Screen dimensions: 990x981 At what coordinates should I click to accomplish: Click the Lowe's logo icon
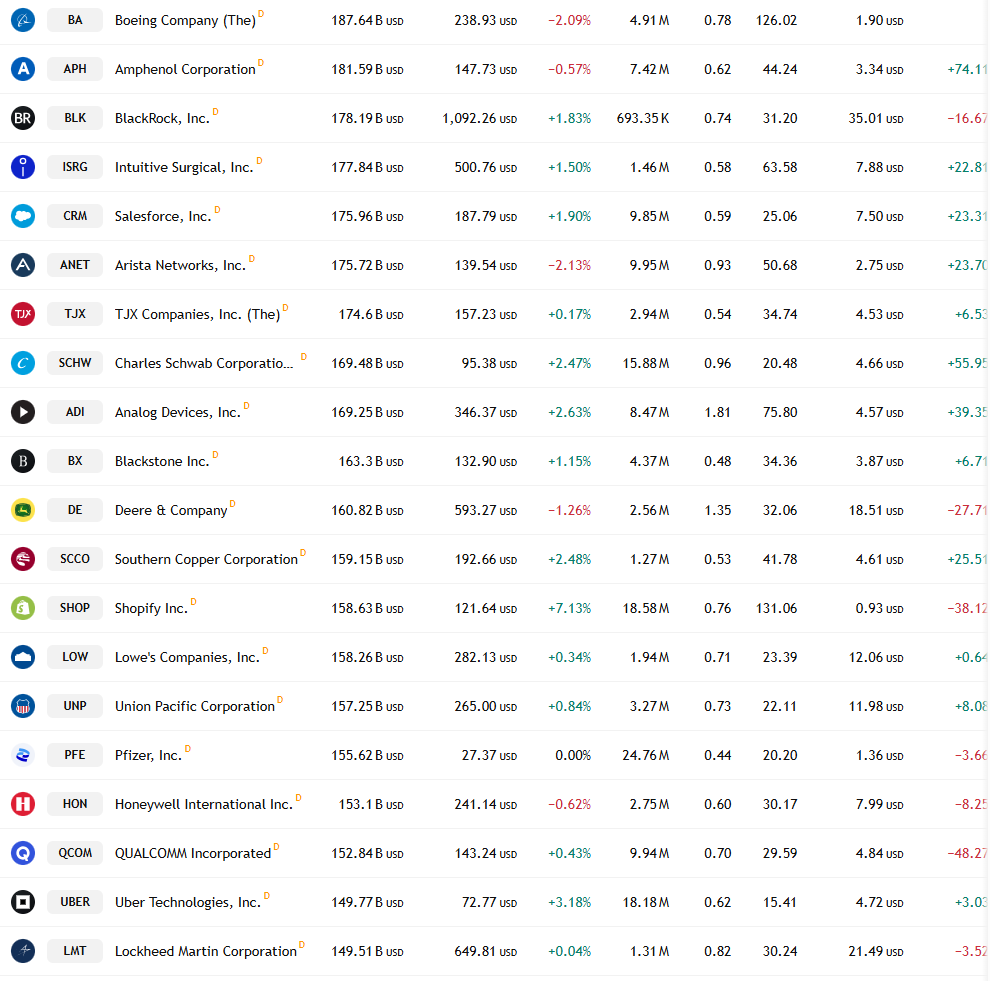[23, 657]
